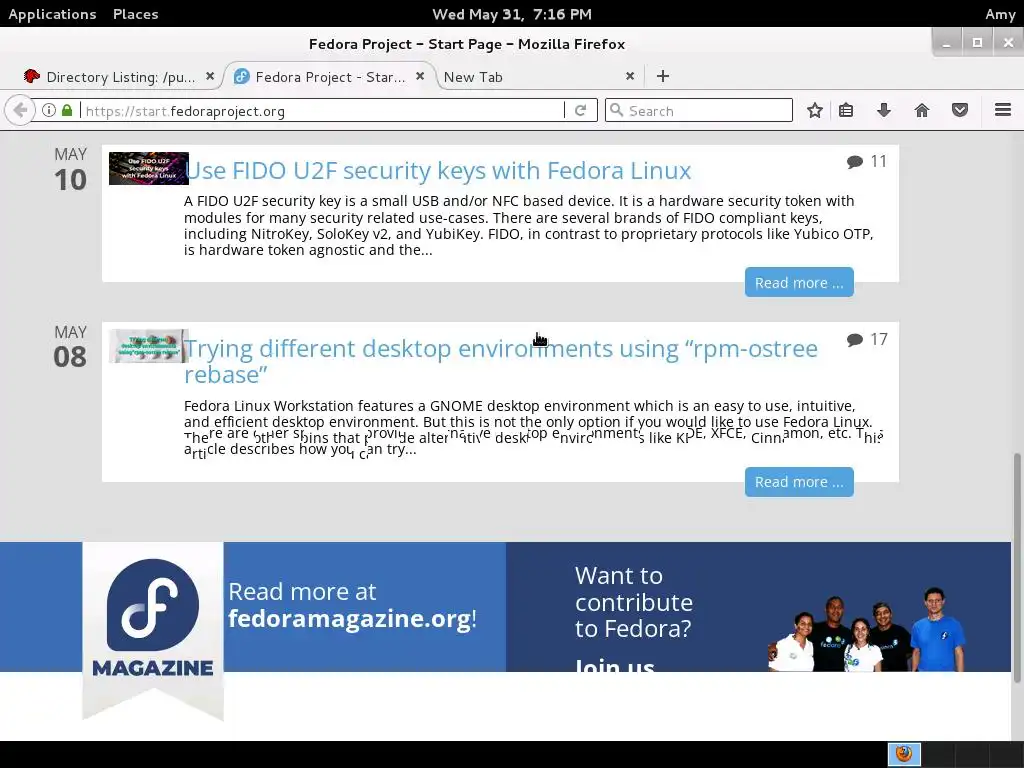Viewport: 1024px width, 768px height.
Task: Open the Downloads arrow icon
Action: pos(884,110)
